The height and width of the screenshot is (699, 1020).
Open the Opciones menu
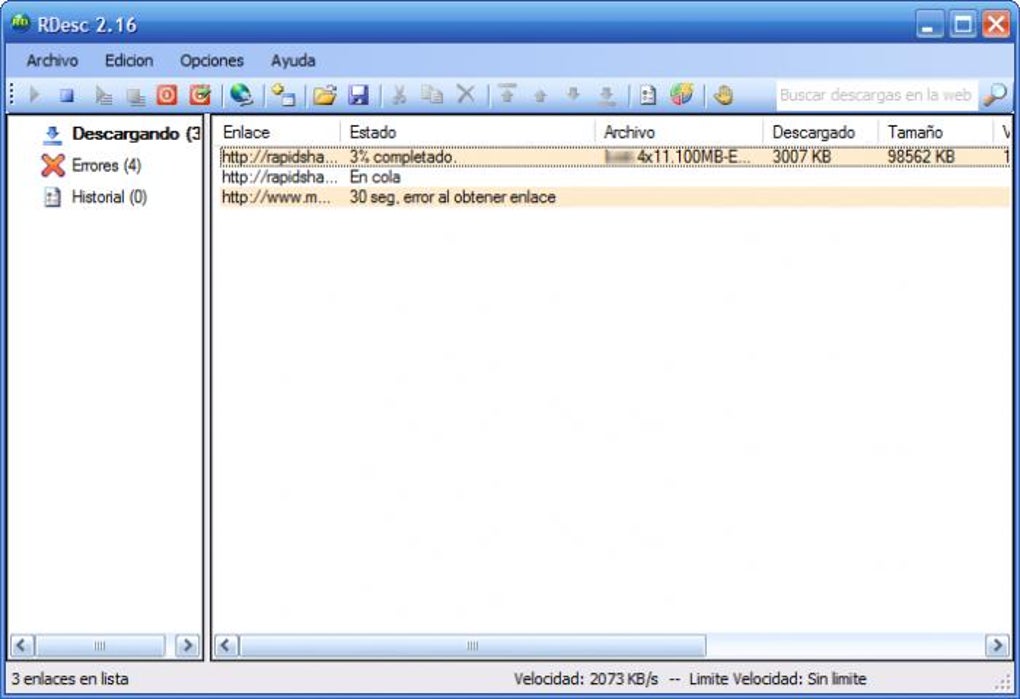[211, 60]
